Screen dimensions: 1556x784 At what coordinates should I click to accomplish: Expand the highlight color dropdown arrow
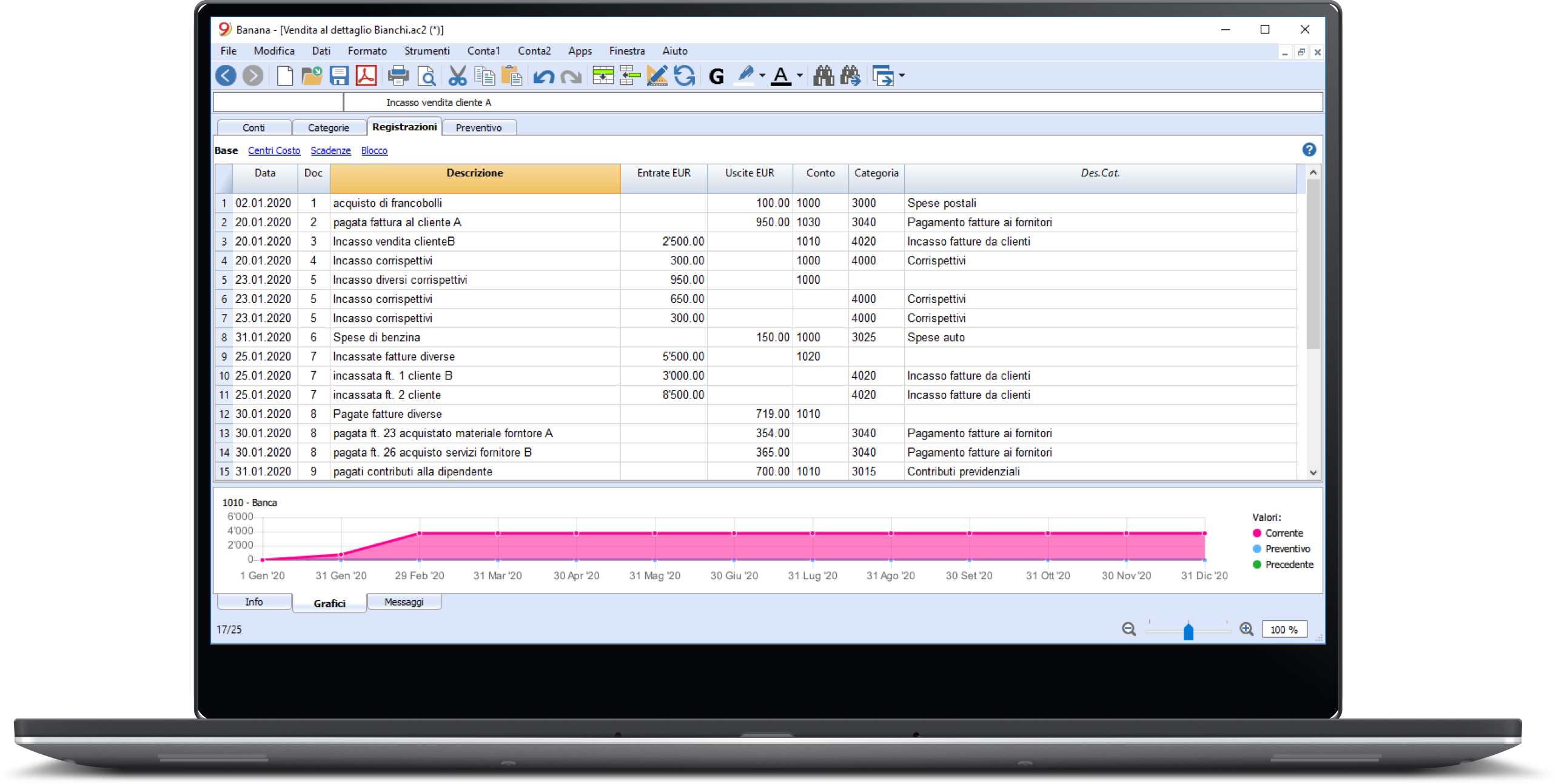pyautogui.click(x=762, y=76)
